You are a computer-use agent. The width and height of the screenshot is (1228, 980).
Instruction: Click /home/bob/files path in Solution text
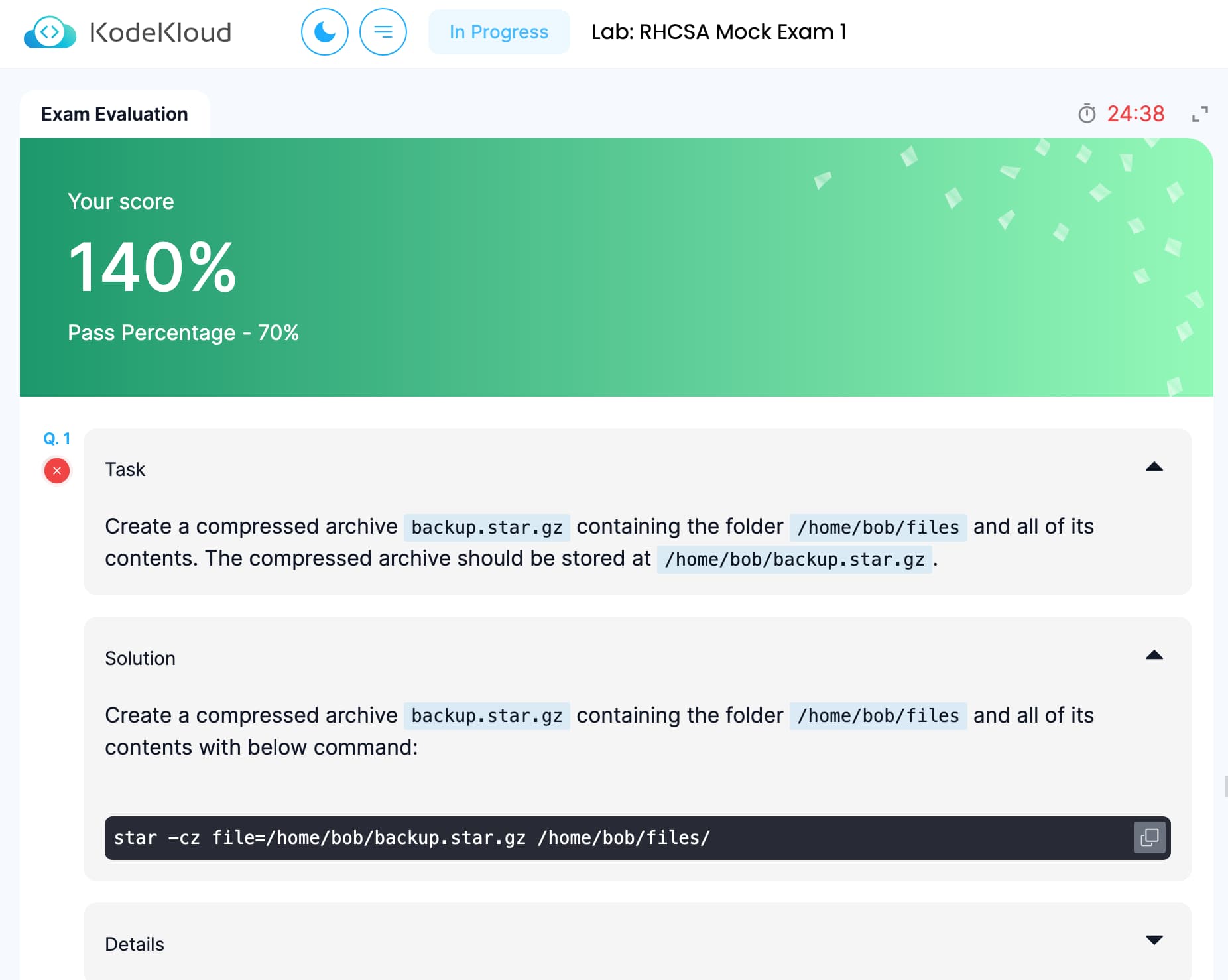point(878,716)
